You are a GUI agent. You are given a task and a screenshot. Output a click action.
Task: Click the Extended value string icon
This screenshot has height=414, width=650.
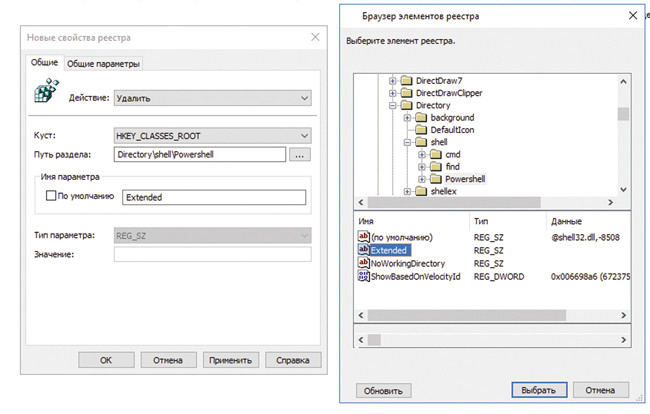coord(363,249)
